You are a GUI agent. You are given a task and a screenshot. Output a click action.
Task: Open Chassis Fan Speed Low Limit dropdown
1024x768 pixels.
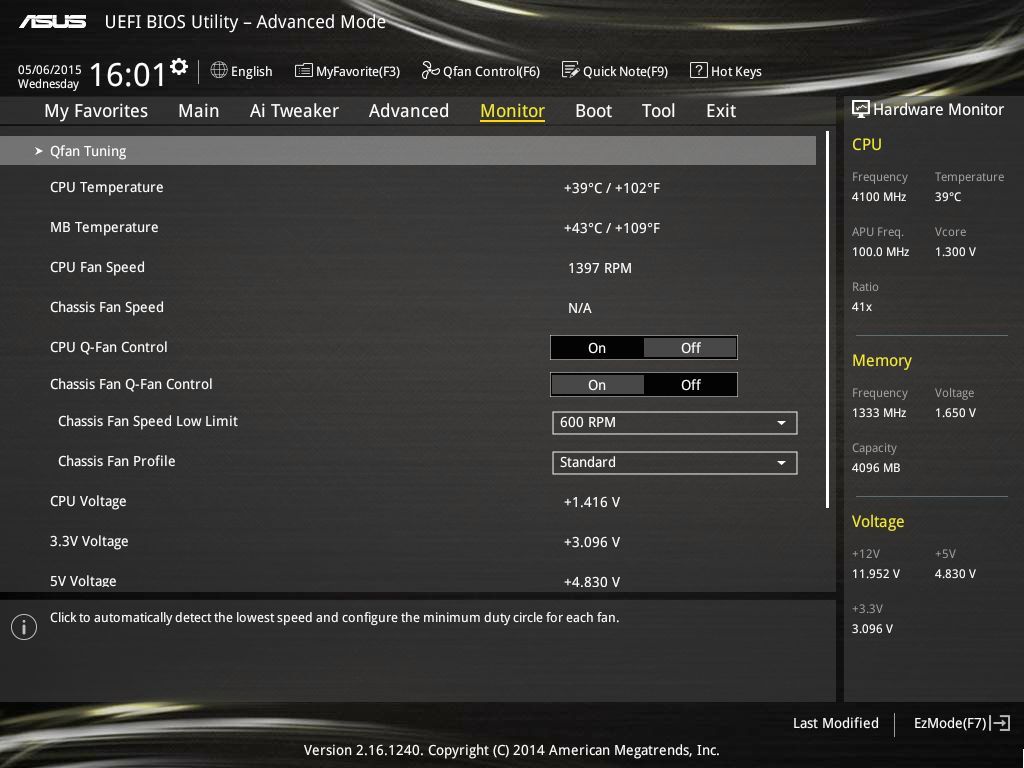(674, 422)
